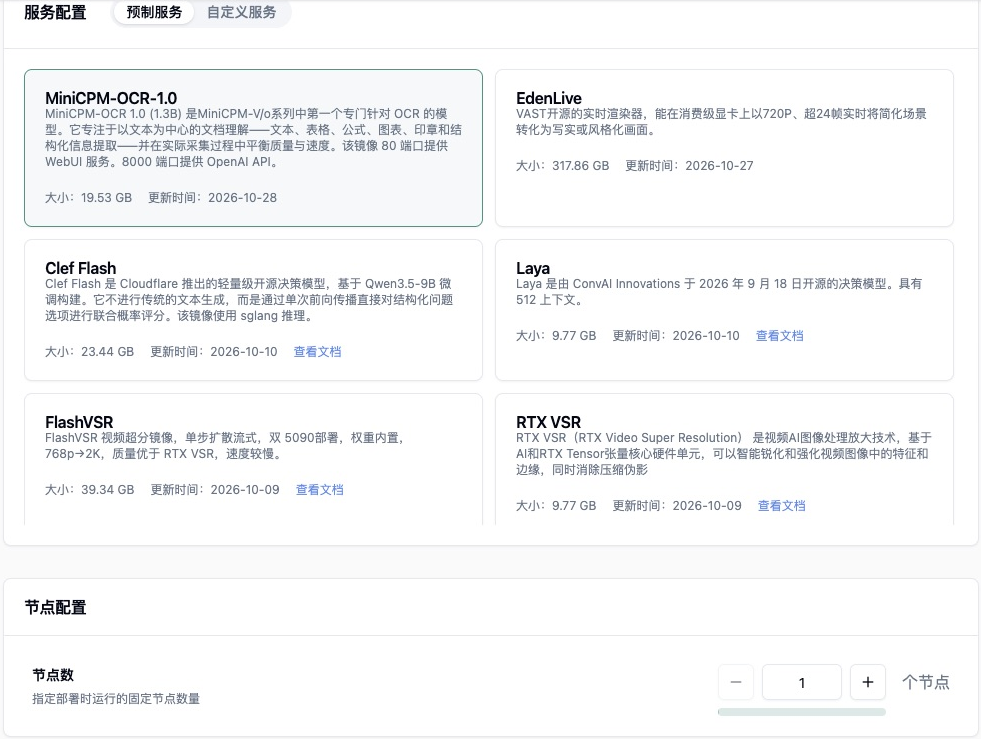Image resolution: width=981 pixels, height=739 pixels.
Task: Click the 节点配置 heading
Action: point(55,608)
